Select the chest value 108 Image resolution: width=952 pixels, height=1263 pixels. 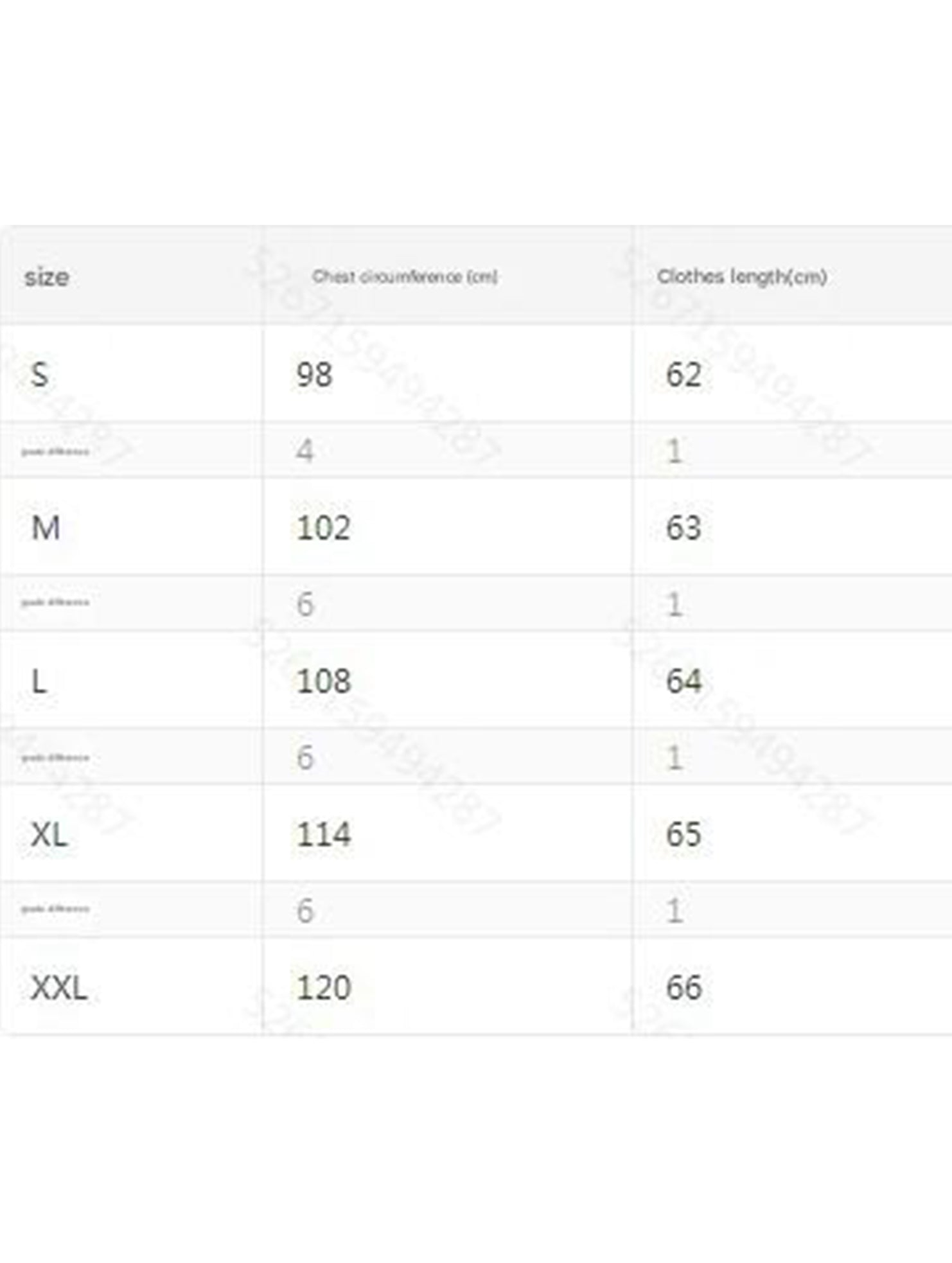tap(323, 681)
